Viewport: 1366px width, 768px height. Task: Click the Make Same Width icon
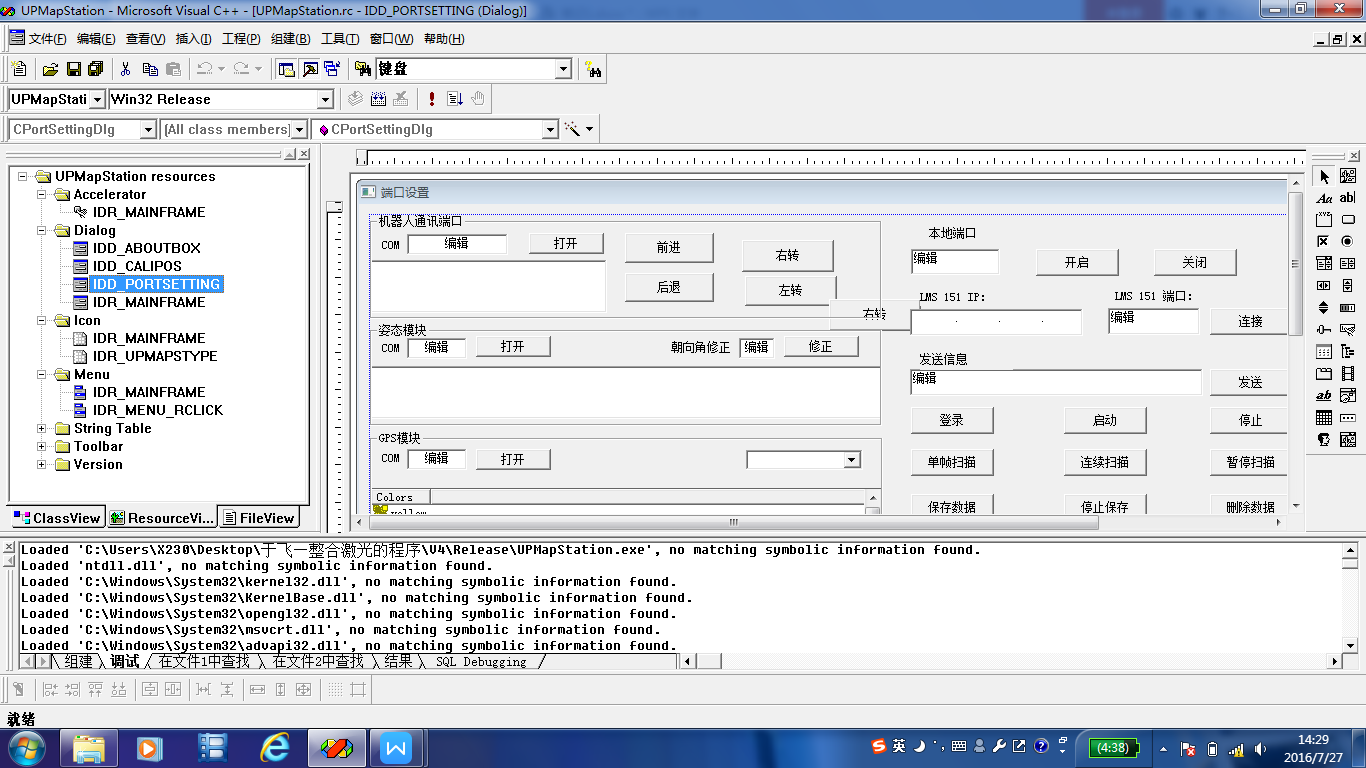pos(257,689)
